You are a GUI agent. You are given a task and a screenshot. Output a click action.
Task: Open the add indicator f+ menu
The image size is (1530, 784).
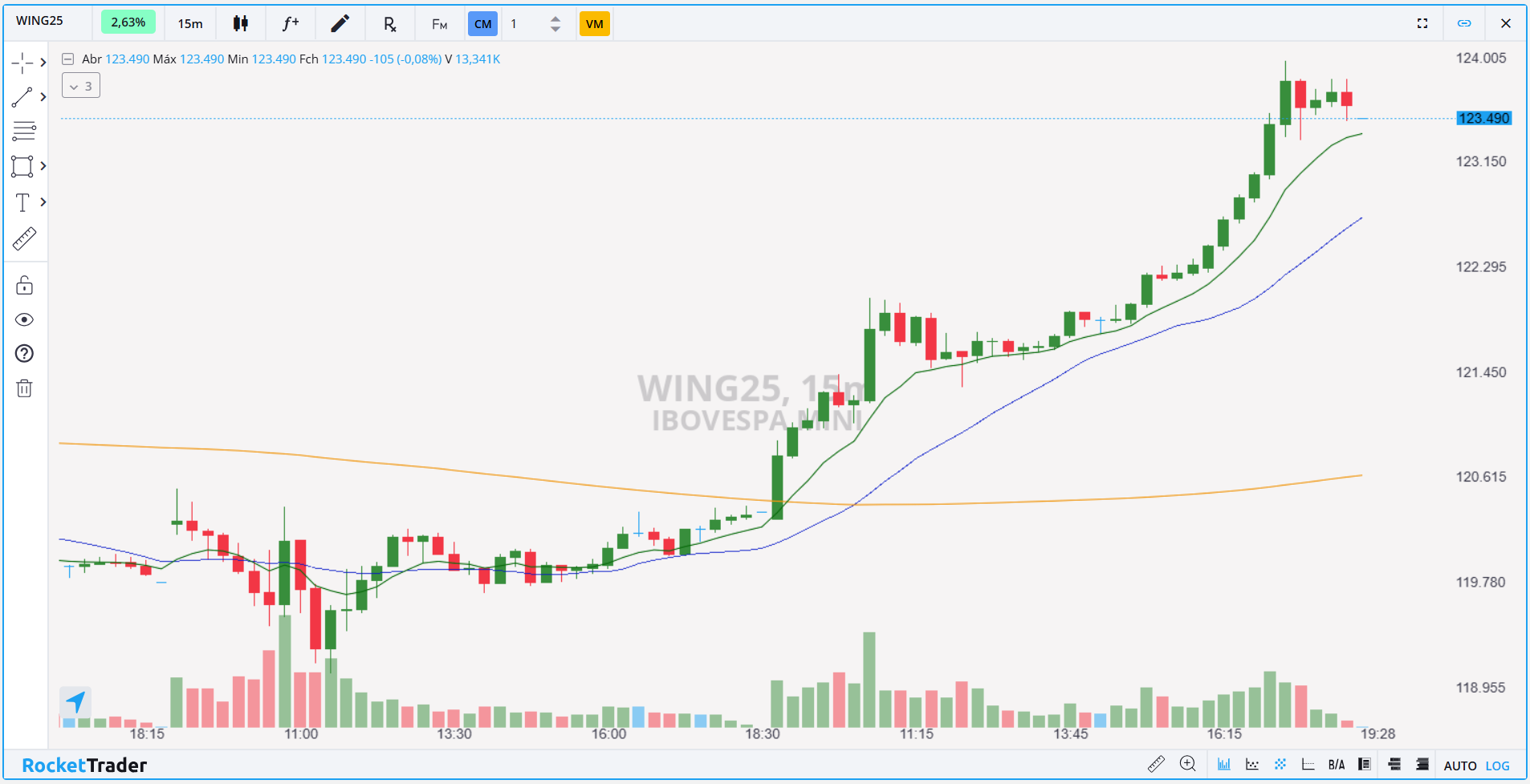[x=291, y=23]
